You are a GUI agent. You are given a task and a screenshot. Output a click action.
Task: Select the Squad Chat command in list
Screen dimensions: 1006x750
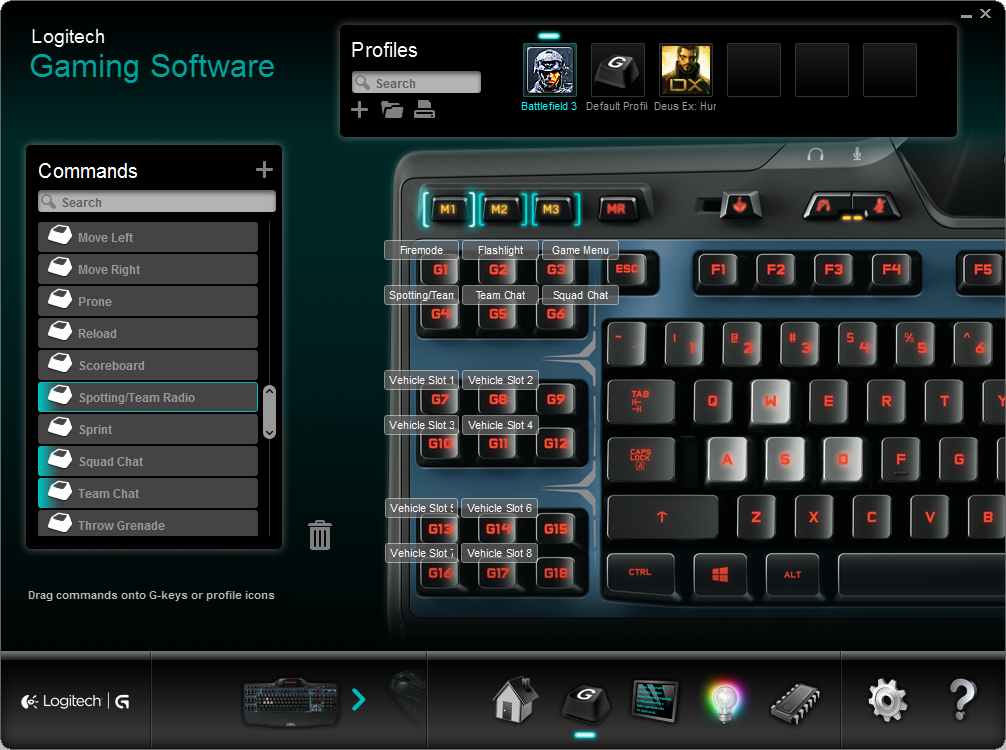(x=148, y=461)
